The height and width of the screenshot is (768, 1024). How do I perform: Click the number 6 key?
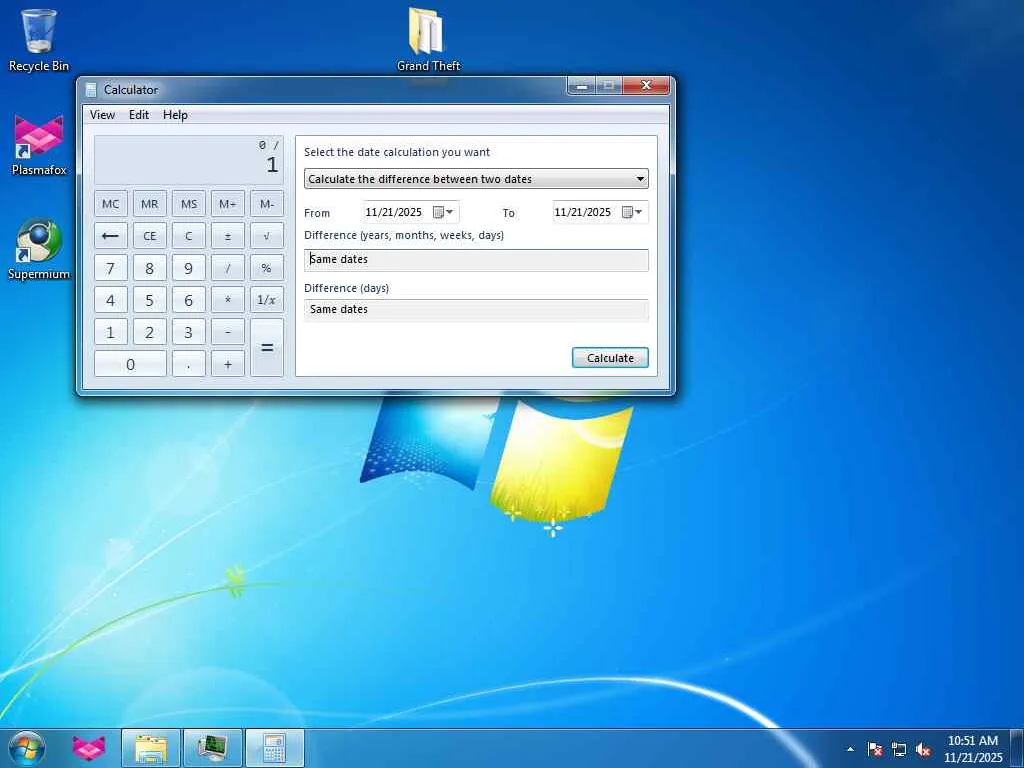[189, 300]
